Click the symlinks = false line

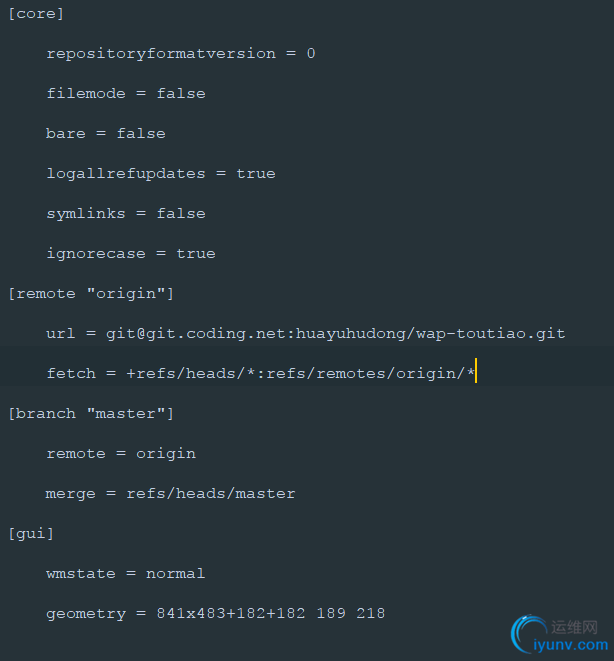(x=126, y=213)
